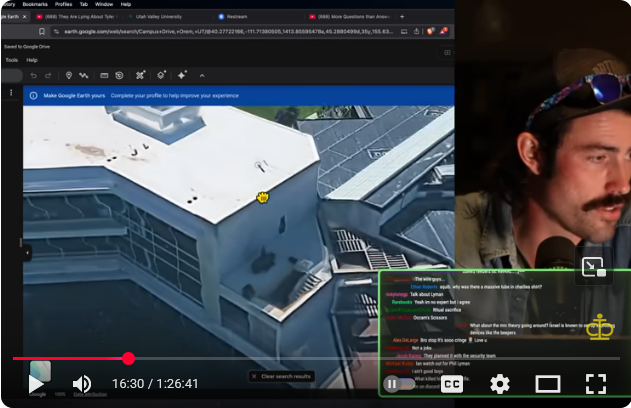This screenshot has height=408, width=631.
Task: Select the Add placemark pin tool
Action: pos(68,75)
